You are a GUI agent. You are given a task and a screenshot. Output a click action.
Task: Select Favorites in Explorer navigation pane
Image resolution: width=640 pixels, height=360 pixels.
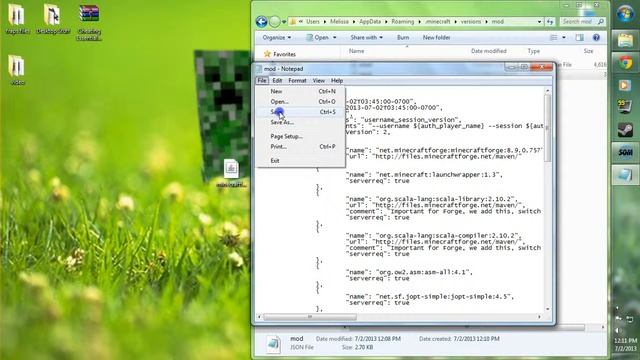[284, 54]
